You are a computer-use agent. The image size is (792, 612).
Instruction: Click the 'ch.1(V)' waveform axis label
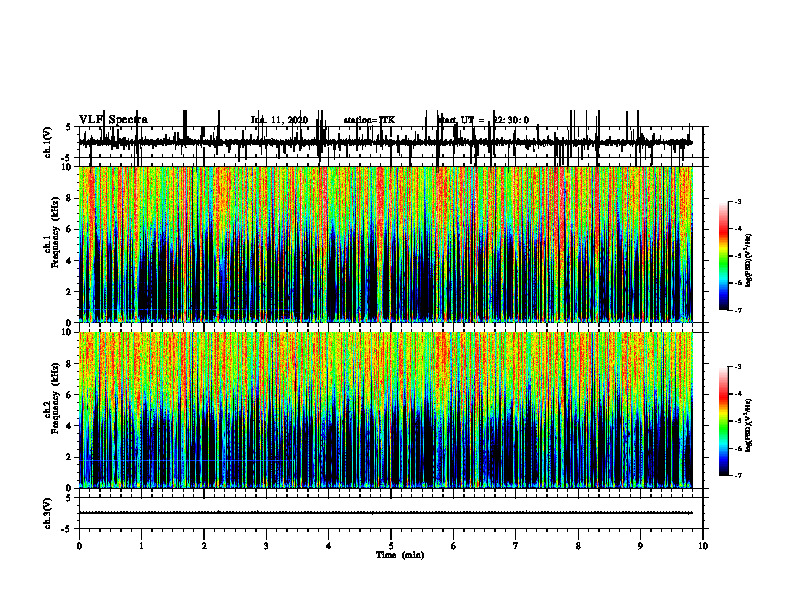48,142
